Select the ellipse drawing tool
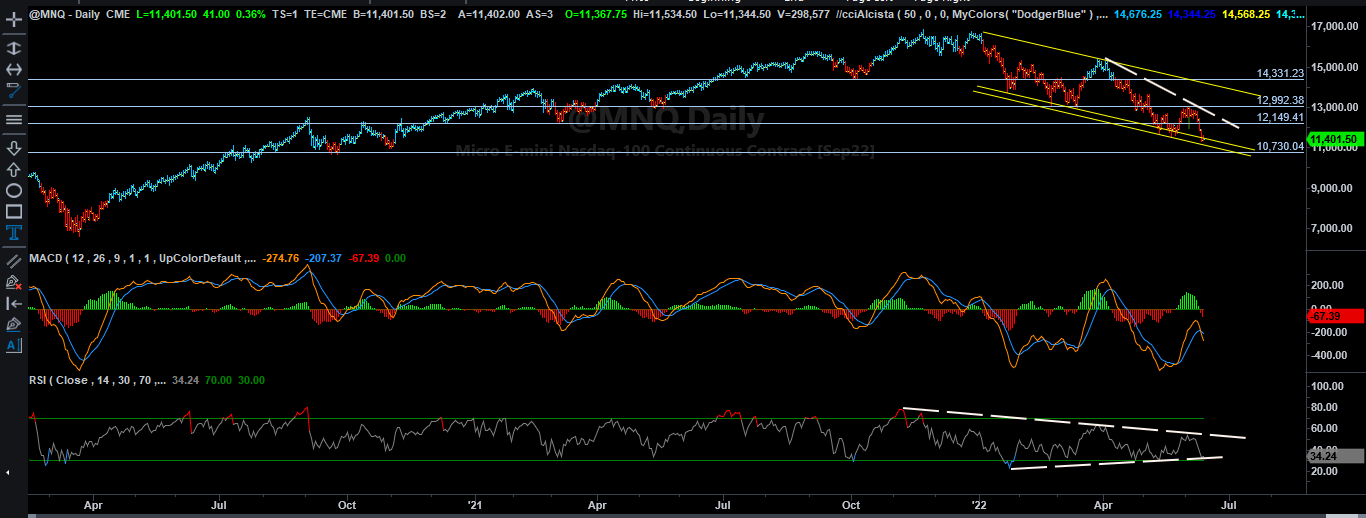 coord(14,190)
